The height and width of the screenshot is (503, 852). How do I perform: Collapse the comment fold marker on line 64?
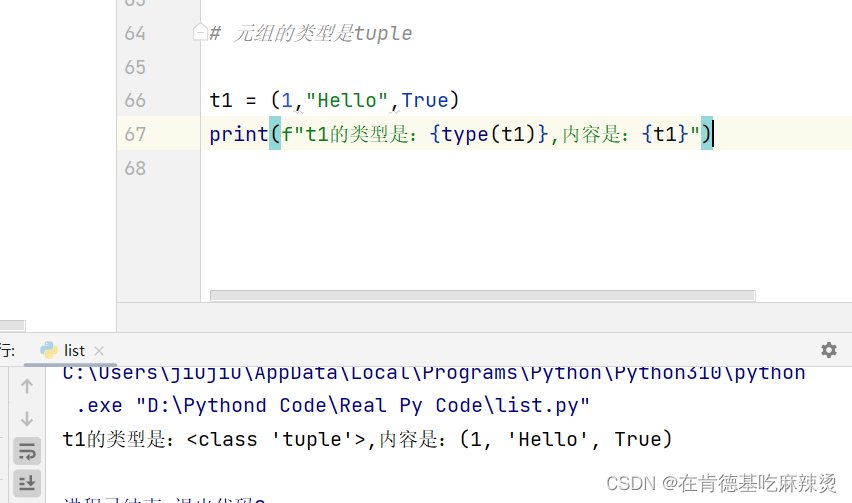200,33
